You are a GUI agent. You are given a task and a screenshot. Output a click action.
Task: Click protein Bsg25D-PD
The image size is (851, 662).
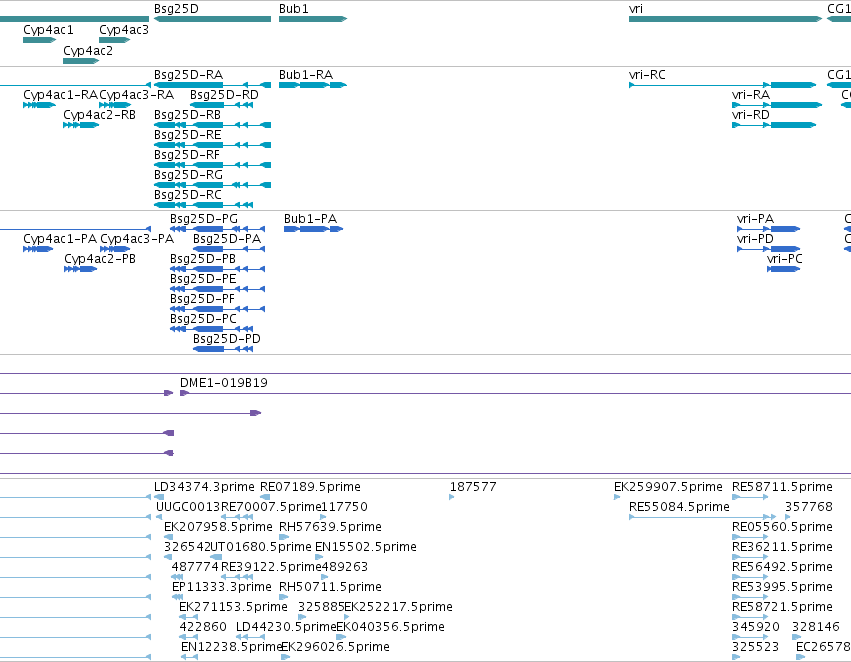223,349
